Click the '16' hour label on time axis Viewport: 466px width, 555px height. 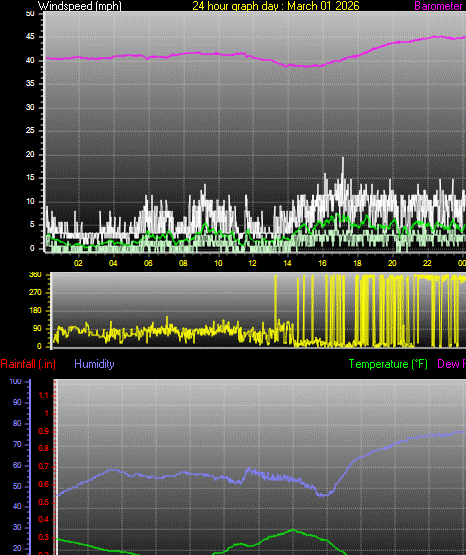click(322, 263)
